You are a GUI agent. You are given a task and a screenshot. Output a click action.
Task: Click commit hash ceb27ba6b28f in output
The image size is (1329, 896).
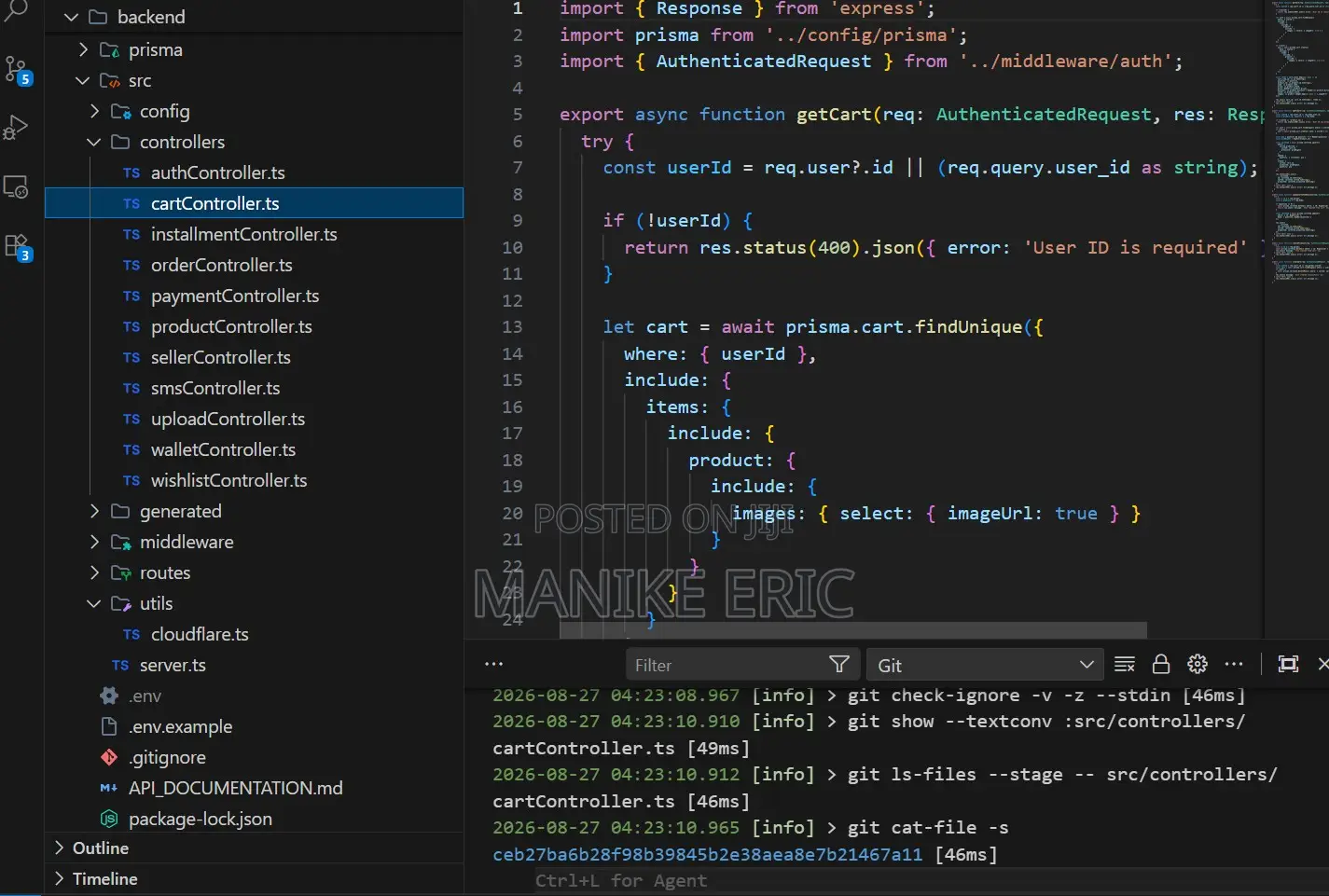(707, 854)
